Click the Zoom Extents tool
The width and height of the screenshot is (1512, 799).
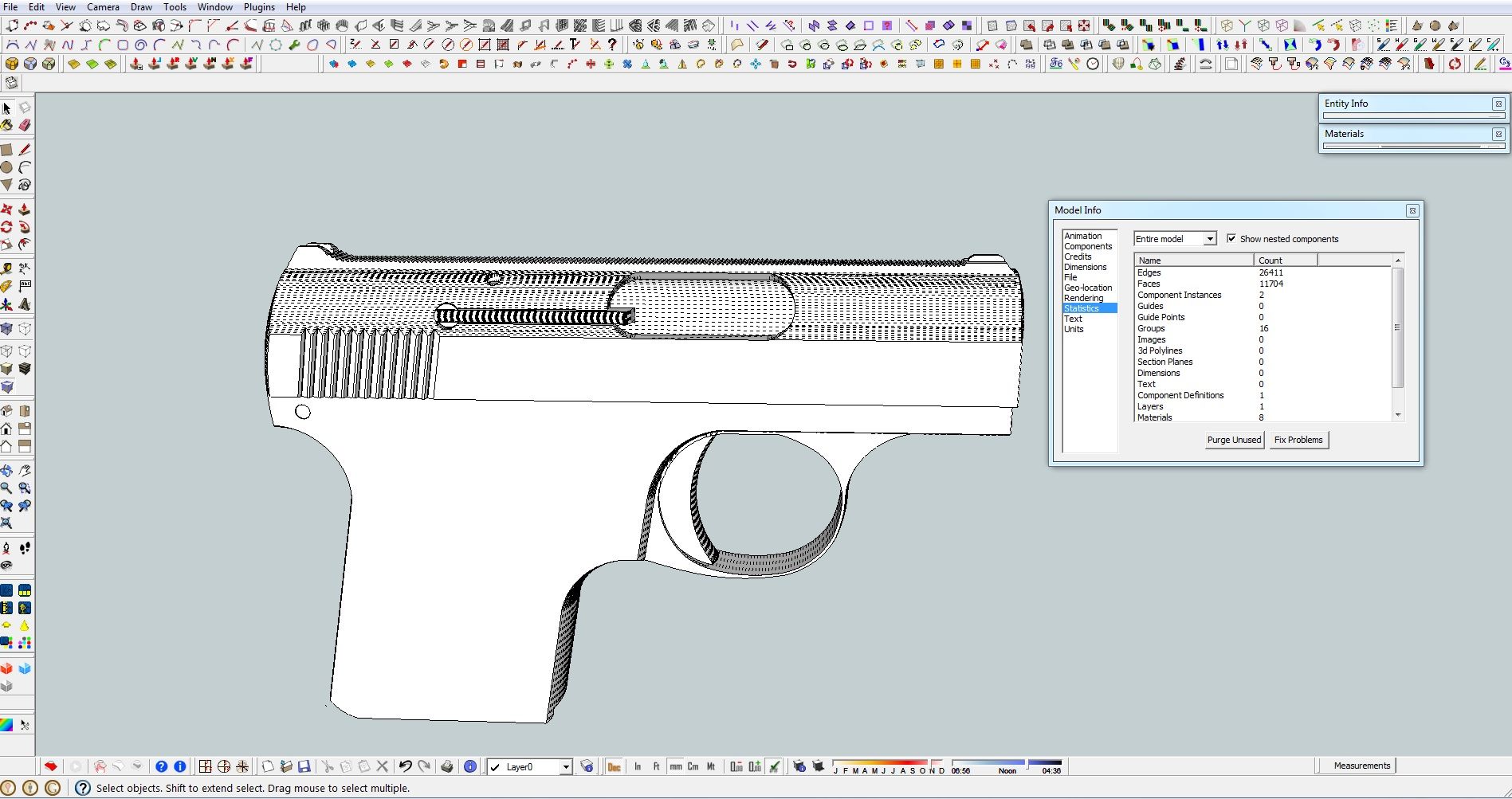point(7,523)
